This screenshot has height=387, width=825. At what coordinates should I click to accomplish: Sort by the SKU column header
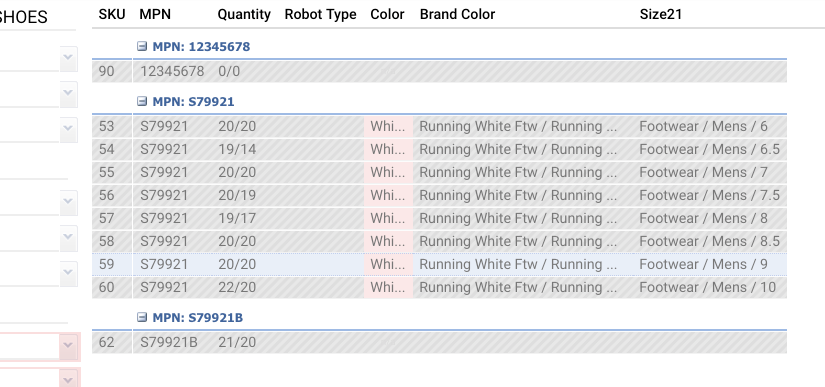(112, 14)
